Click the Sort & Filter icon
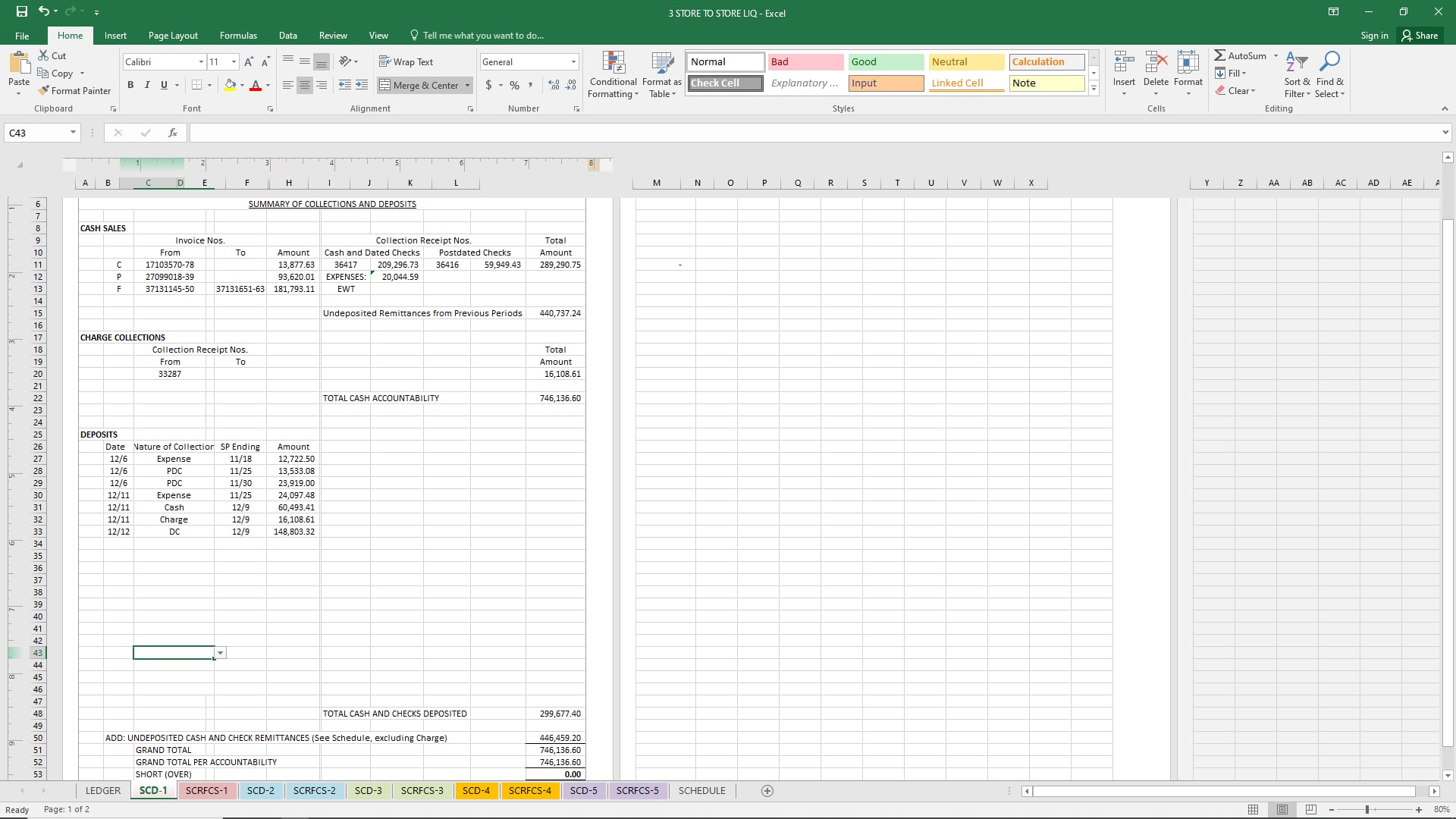Image resolution: width=1456 pixels, height=819 pixels. [x=1297, y=62]
